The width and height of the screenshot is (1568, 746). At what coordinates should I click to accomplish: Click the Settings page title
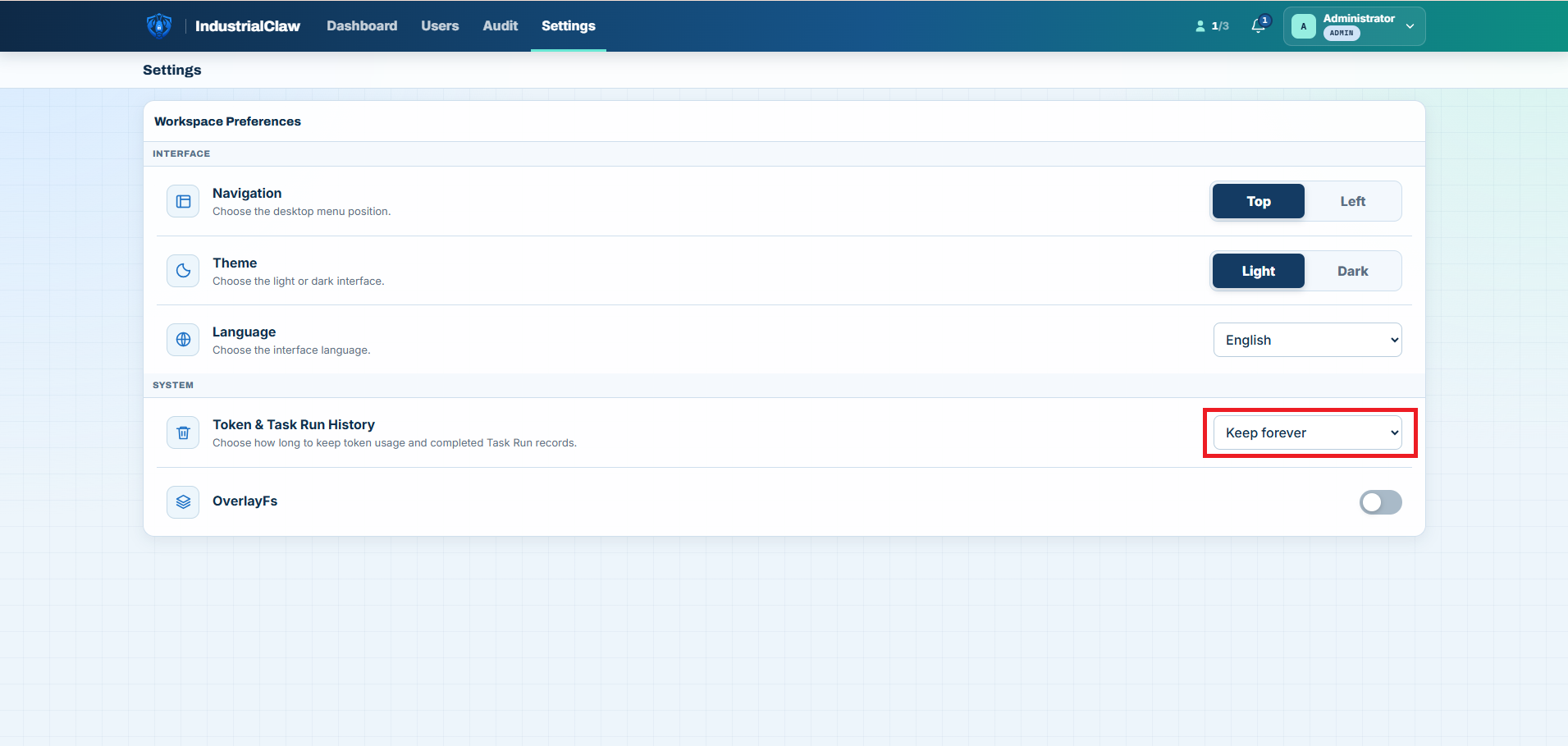coord(172,70)
